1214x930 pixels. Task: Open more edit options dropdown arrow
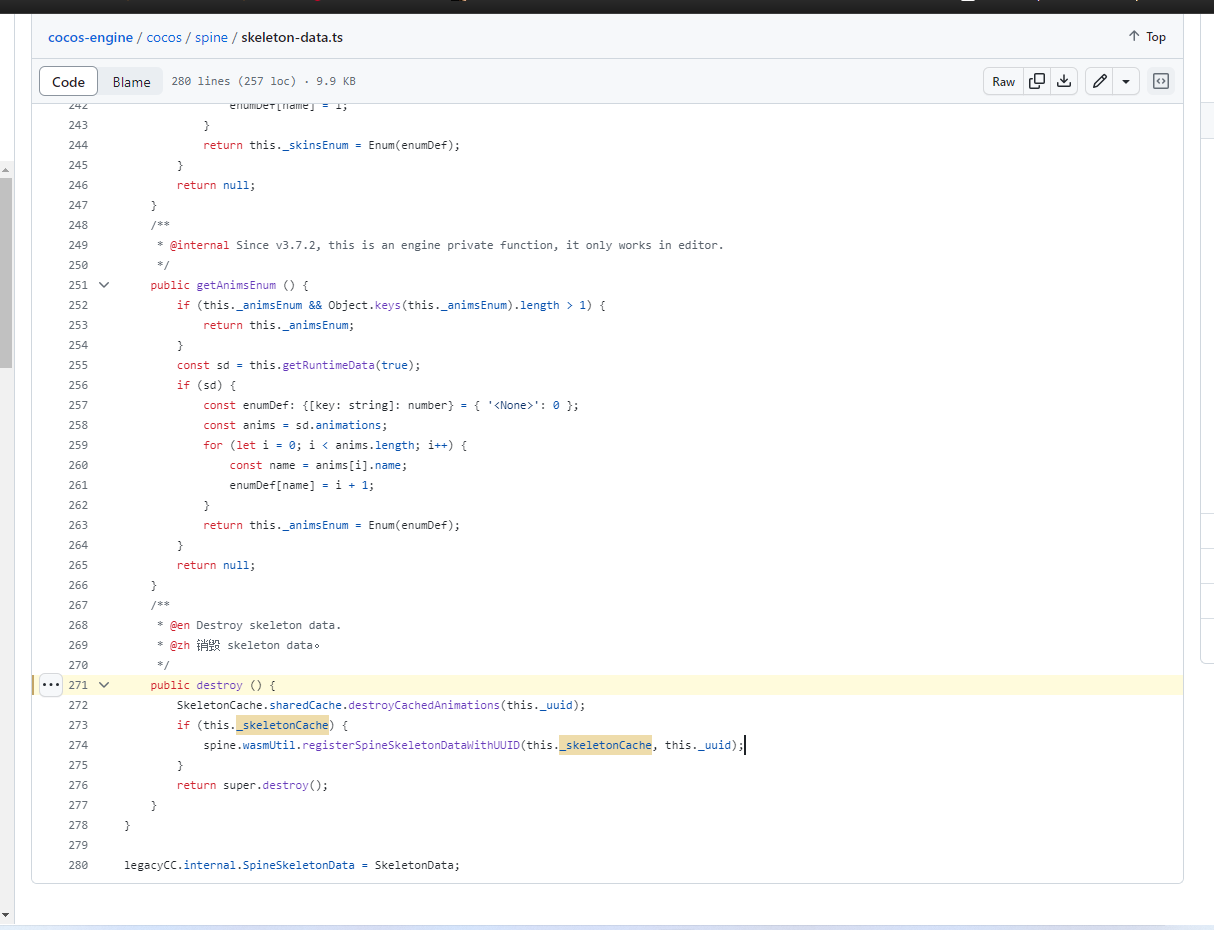pyautogui.click(x=1127, y=82)
